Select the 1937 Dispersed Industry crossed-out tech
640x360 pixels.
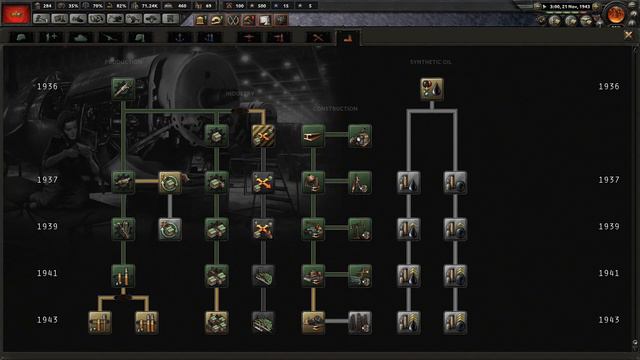click(263, 182)
